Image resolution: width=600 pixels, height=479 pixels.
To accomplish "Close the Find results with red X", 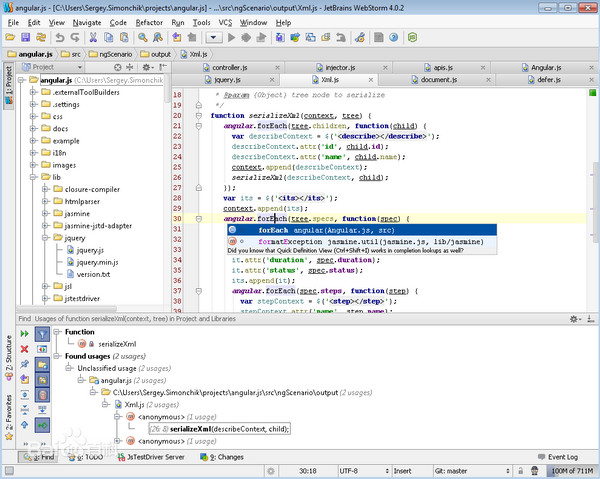I will [25, 349].
